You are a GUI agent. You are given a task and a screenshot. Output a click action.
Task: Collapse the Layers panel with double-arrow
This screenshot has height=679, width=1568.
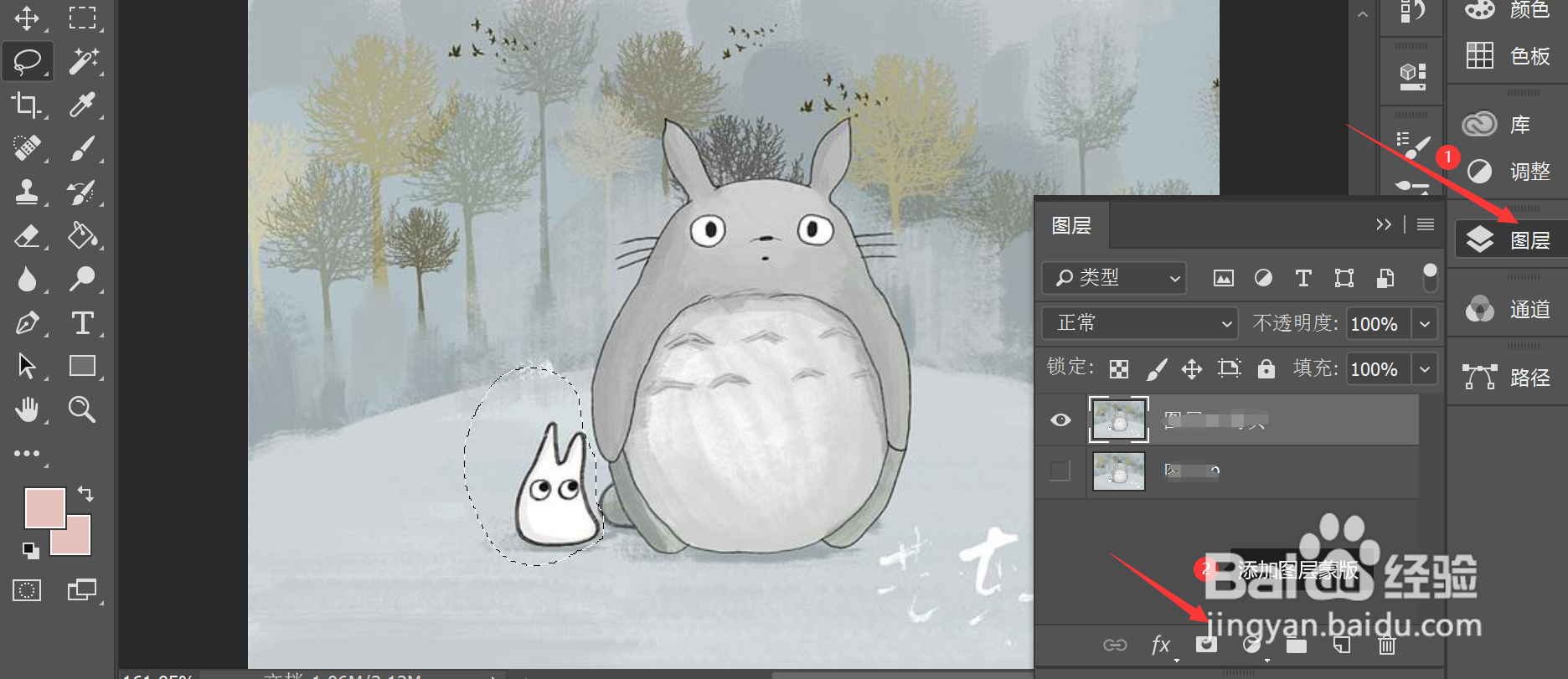point(1384,224)
